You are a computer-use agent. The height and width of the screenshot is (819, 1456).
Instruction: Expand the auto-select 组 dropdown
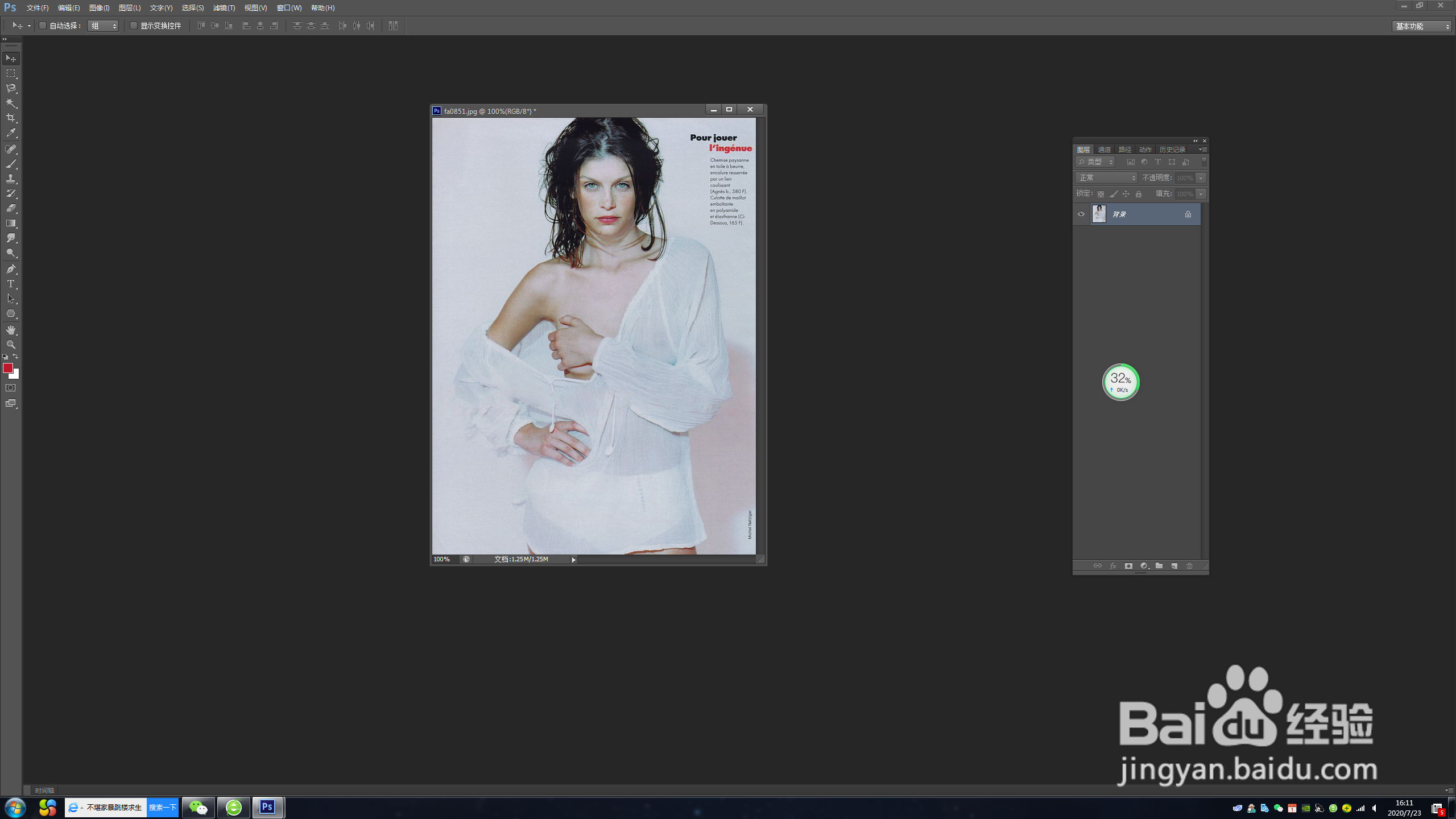(104, 26)
